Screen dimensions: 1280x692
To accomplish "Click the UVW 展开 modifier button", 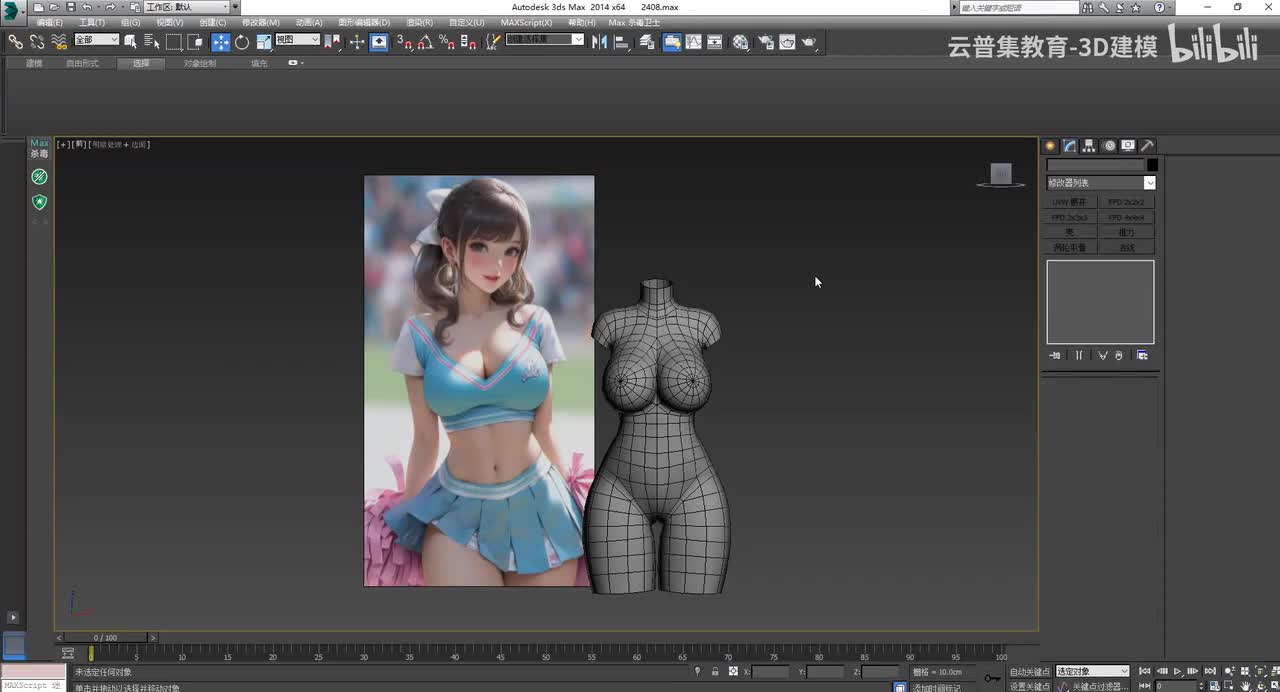I will click(x=1070, y=202).
